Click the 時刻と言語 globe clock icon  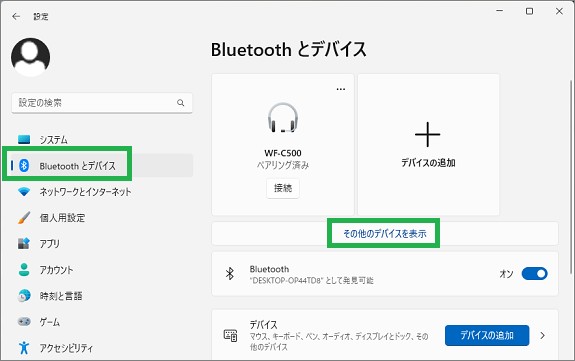pos(24,296)
